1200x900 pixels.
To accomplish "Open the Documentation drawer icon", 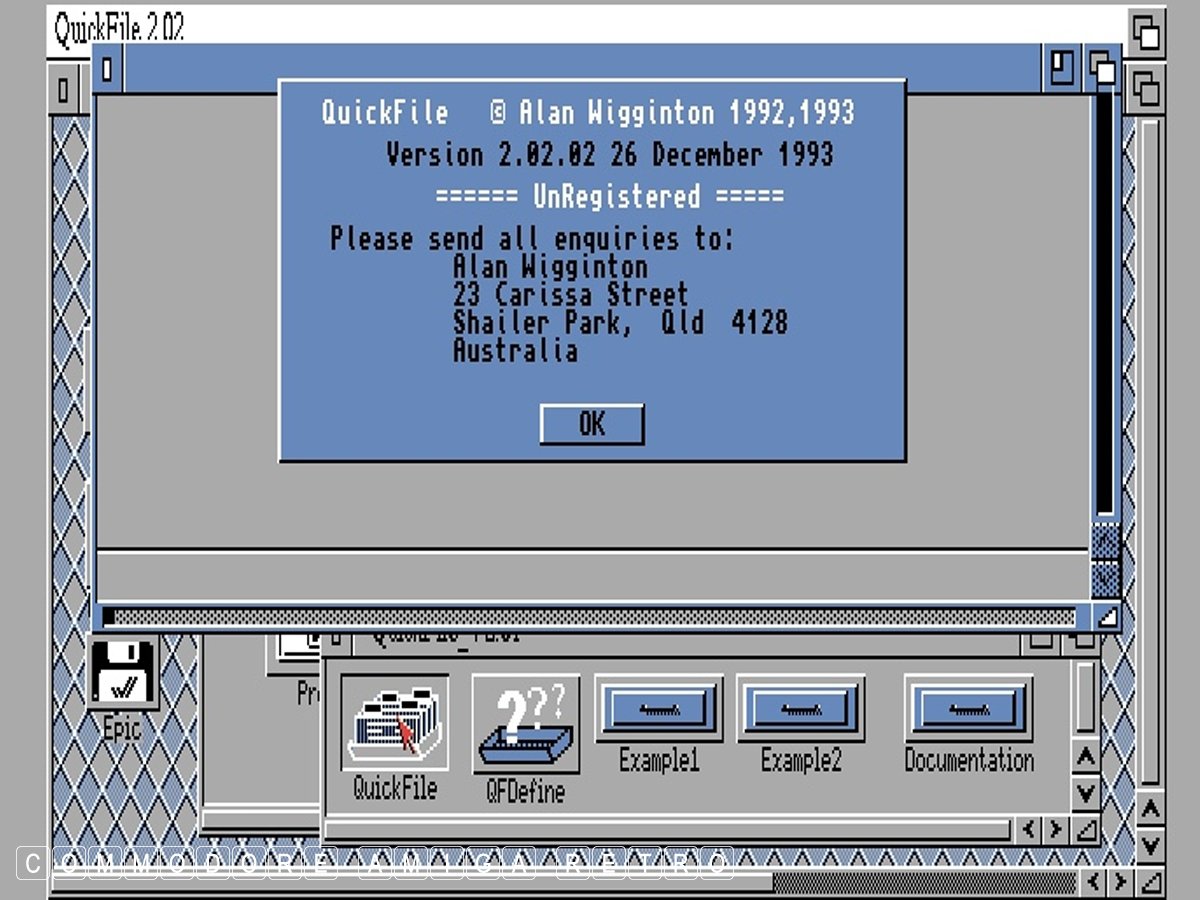I will click(968, 708).
